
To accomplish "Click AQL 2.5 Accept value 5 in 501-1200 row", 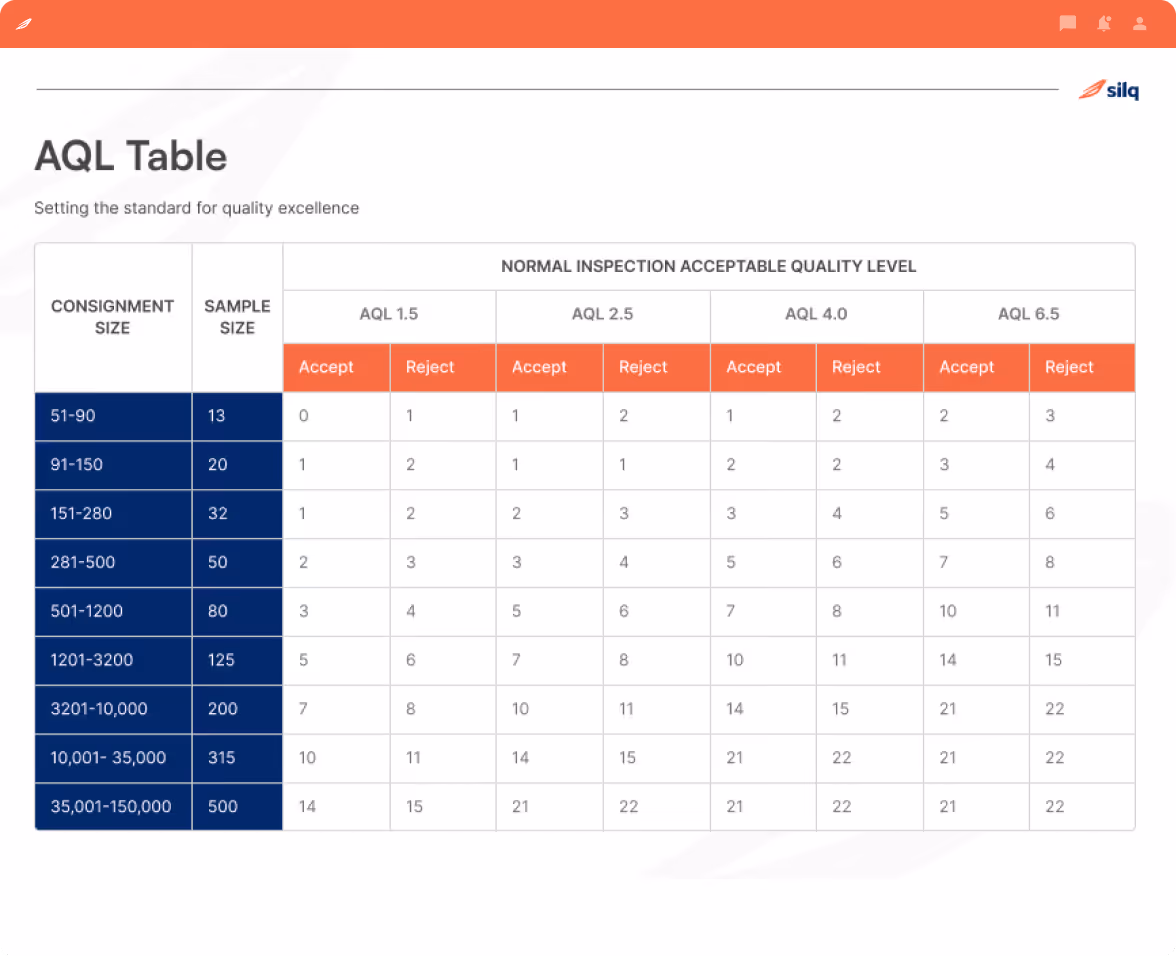I will pyautogui.click(x=549, y=611).
